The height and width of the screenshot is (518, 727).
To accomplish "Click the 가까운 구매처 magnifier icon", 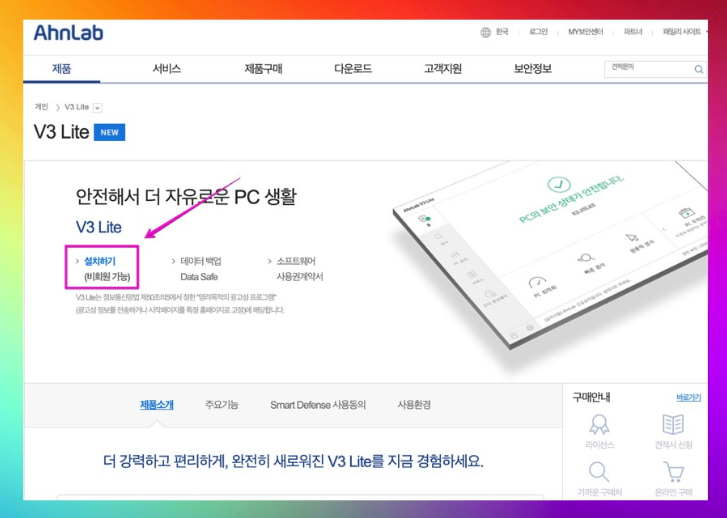I will (x=599, y=473).
